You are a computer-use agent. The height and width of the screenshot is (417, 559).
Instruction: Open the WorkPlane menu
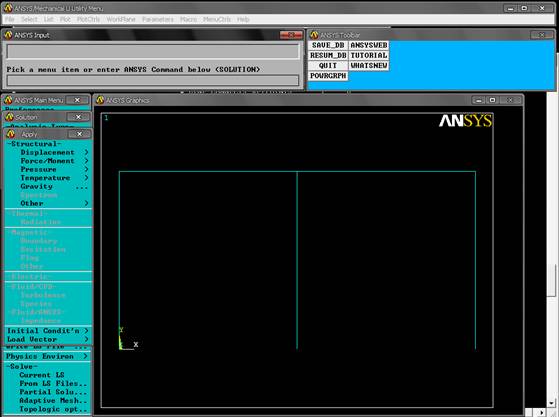pos(121,19)
